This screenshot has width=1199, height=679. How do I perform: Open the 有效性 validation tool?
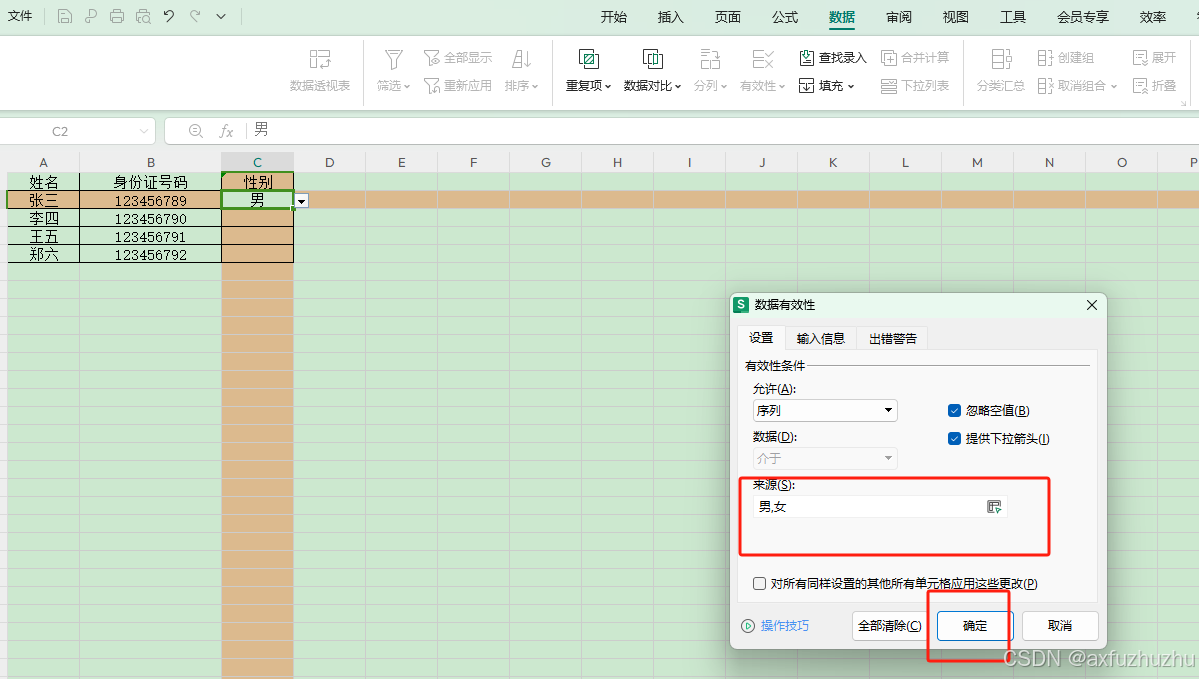762,70
